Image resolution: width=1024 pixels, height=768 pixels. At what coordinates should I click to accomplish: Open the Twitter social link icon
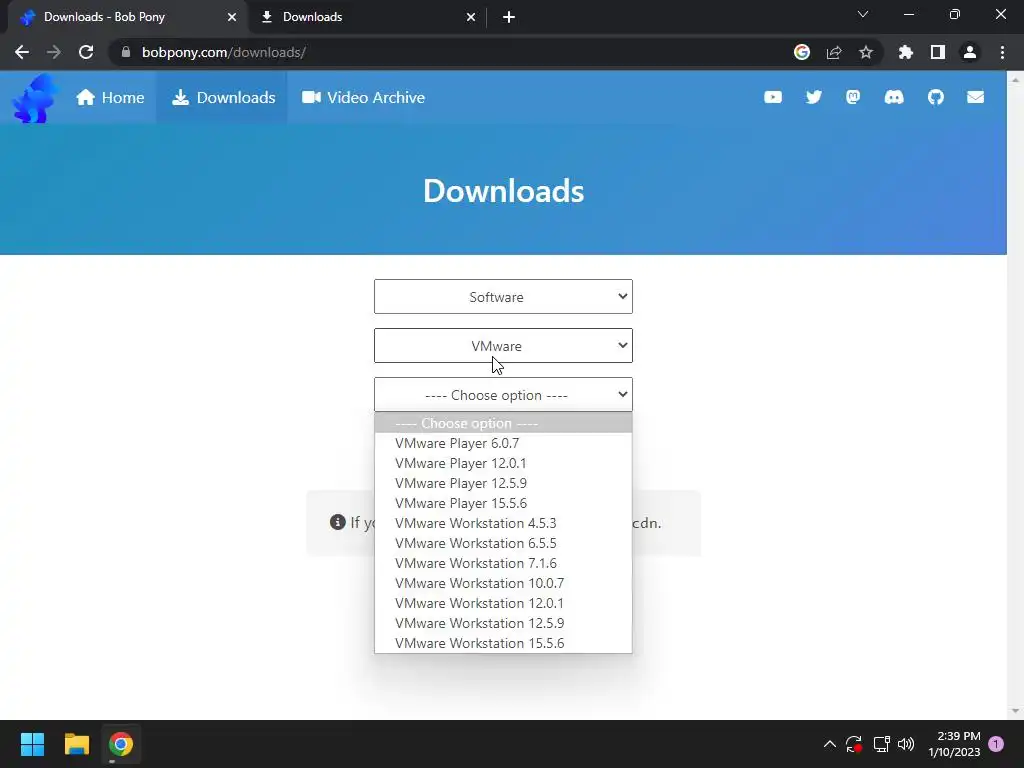click(x=813, y=97)
